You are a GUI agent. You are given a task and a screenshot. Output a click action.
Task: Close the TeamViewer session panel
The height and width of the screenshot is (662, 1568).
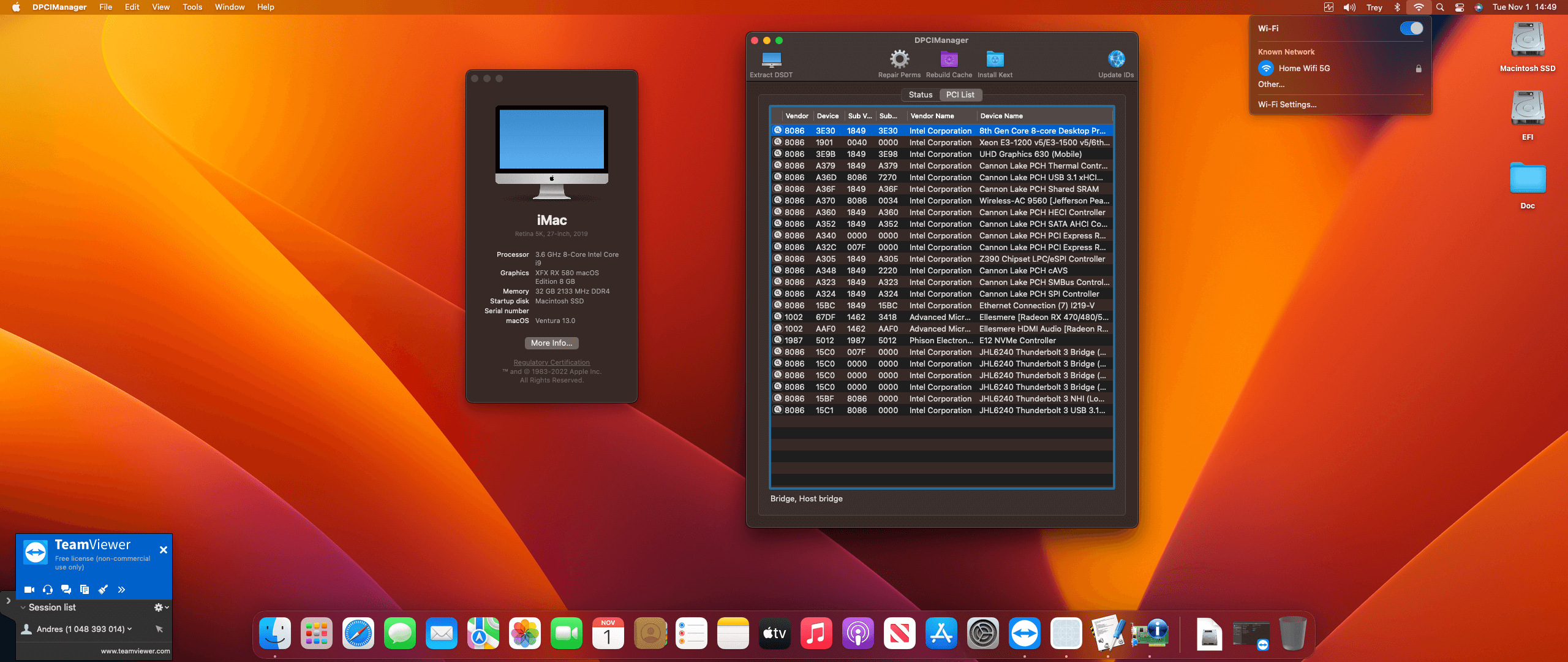pos(164,550)
